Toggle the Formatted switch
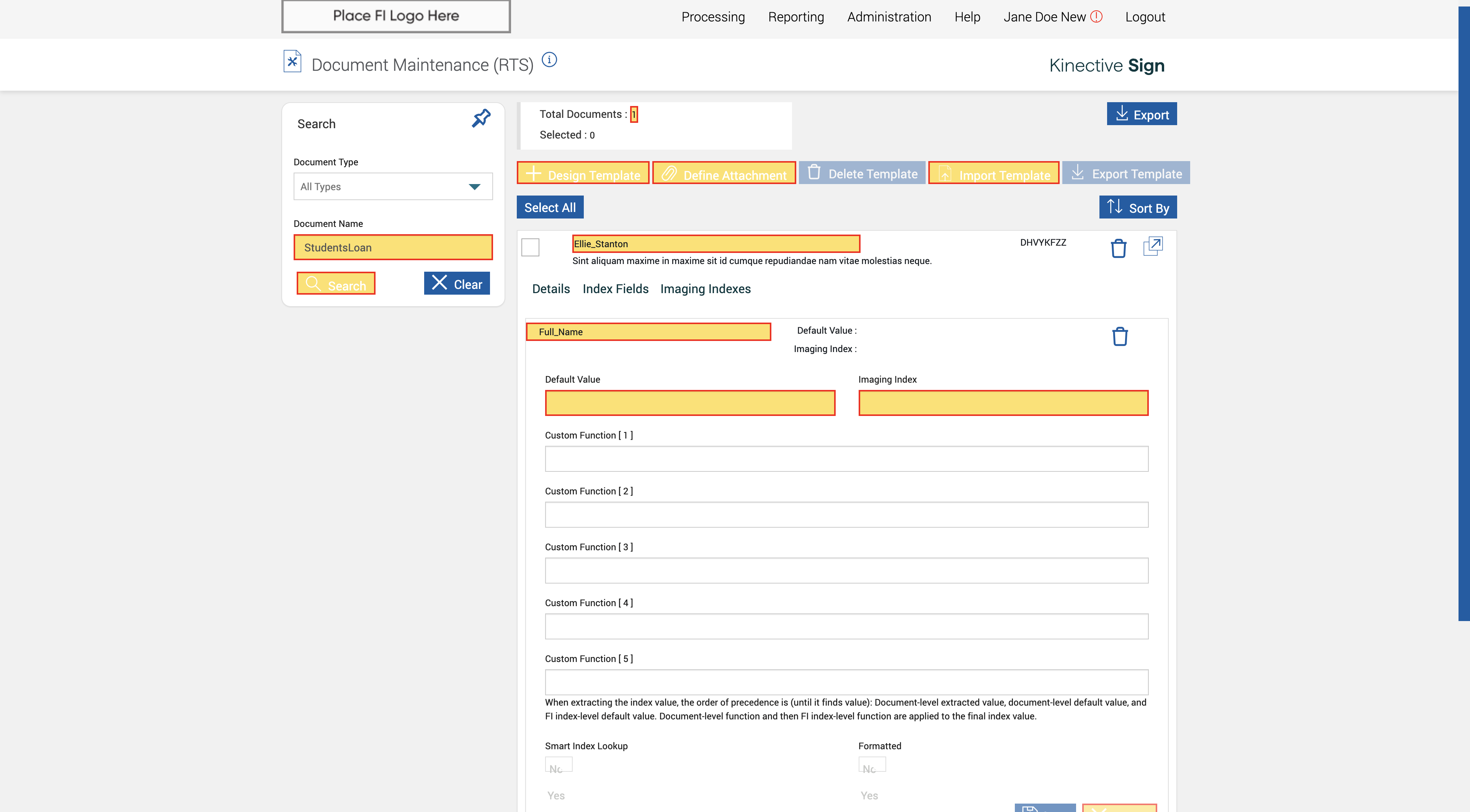Image resolution: width=1470 pixels, height=812 pixels. tap(871, 765)
